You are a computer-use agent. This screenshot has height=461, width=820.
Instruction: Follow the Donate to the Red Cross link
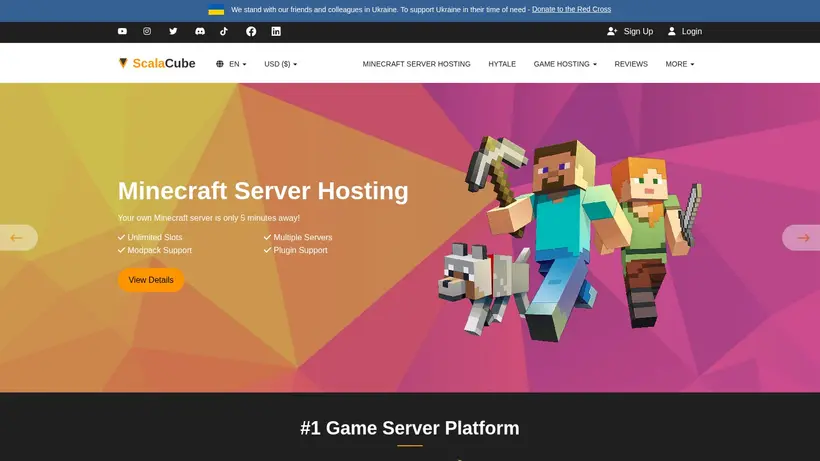[x=571, y=9]
